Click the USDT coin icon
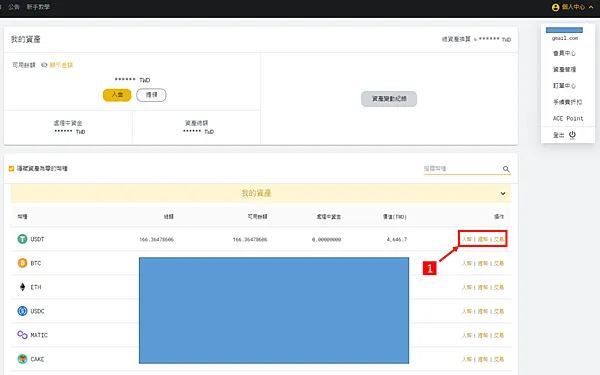Image resolution: width=600 pixels, height=375 pixels. click(x=22, y=239)
